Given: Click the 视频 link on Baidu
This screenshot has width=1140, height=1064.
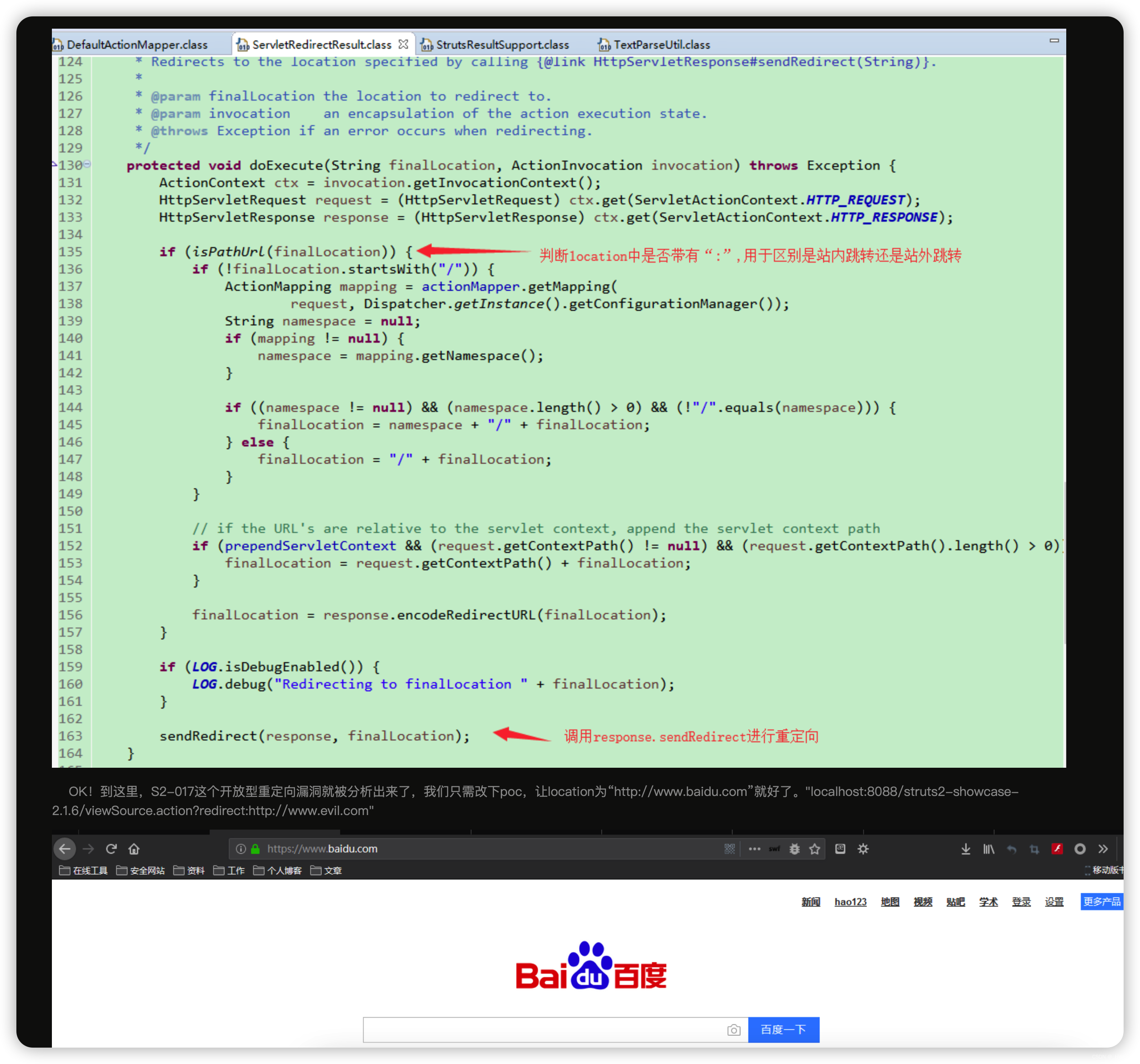Looking at the screenshot, I should (x=923, y=902).
